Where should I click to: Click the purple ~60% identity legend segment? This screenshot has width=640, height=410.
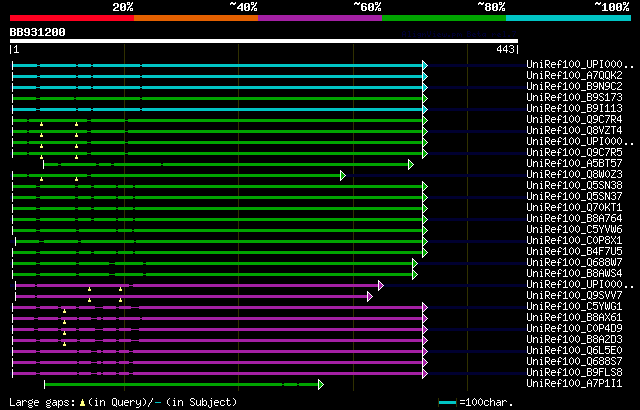[320, 18]
